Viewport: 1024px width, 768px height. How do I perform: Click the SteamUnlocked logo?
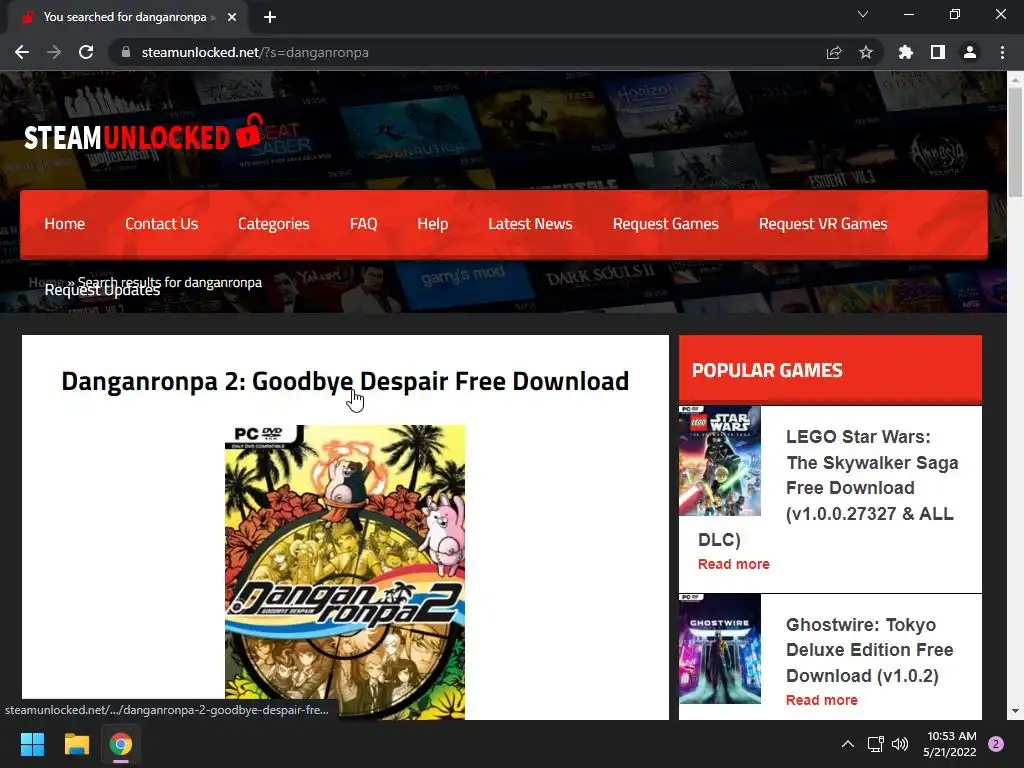(144, 133)
